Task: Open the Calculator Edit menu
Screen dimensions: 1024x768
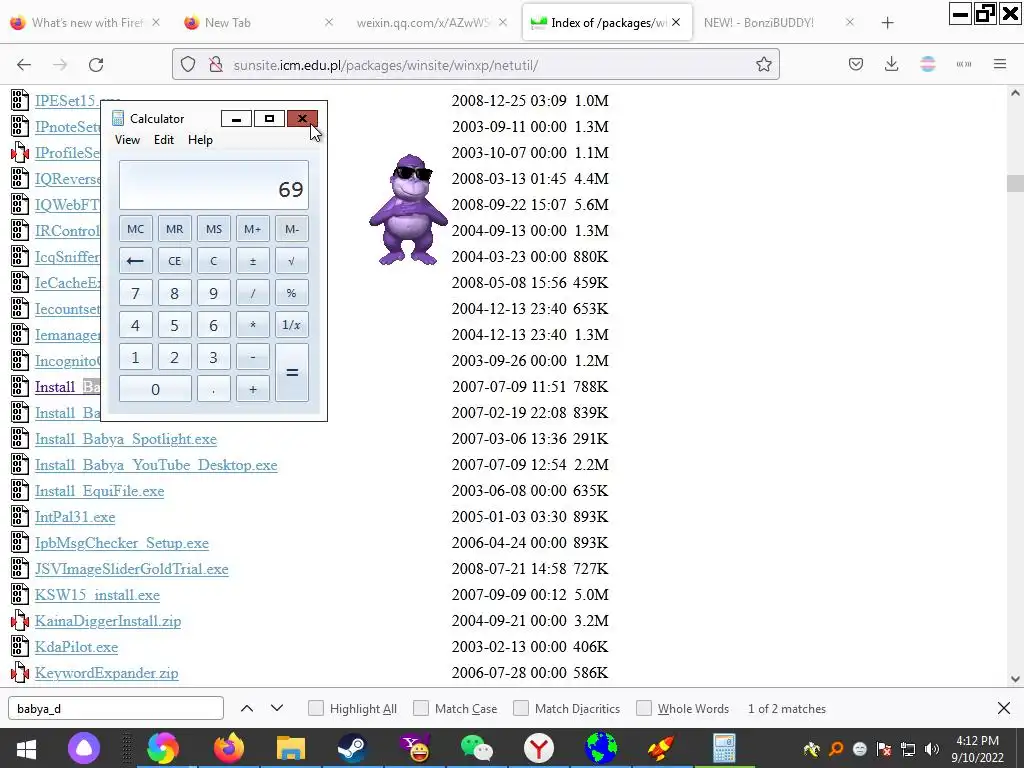Action: [164, 140]
